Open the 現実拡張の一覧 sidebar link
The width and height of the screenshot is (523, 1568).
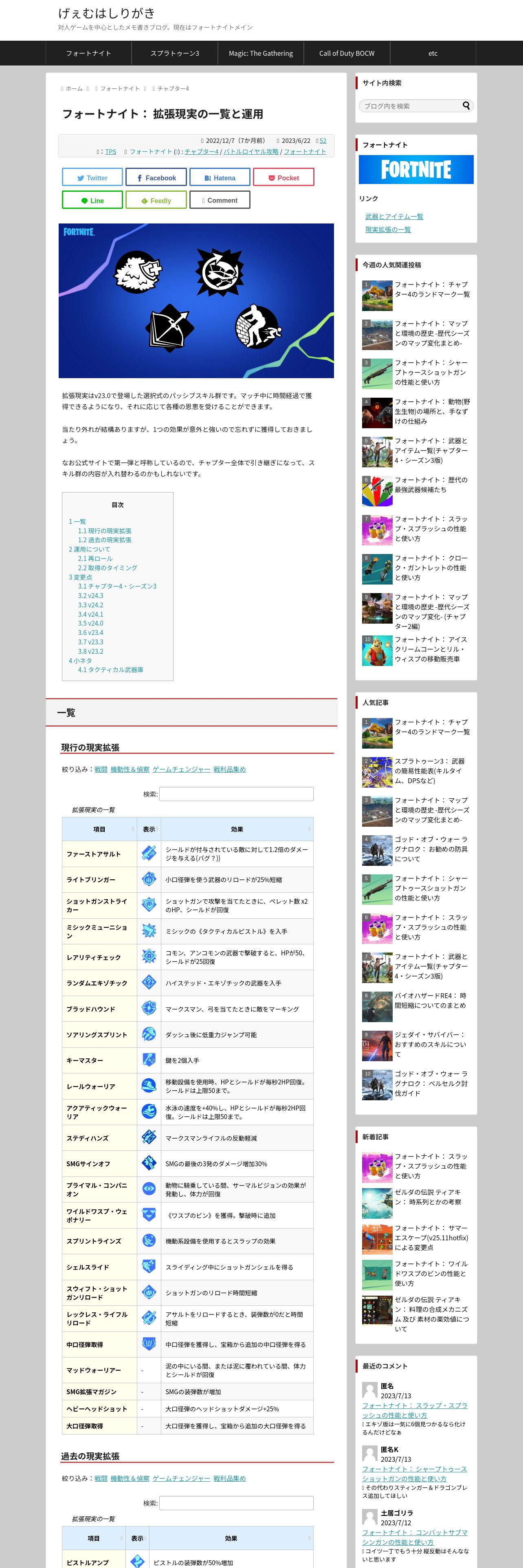[388, 230]
